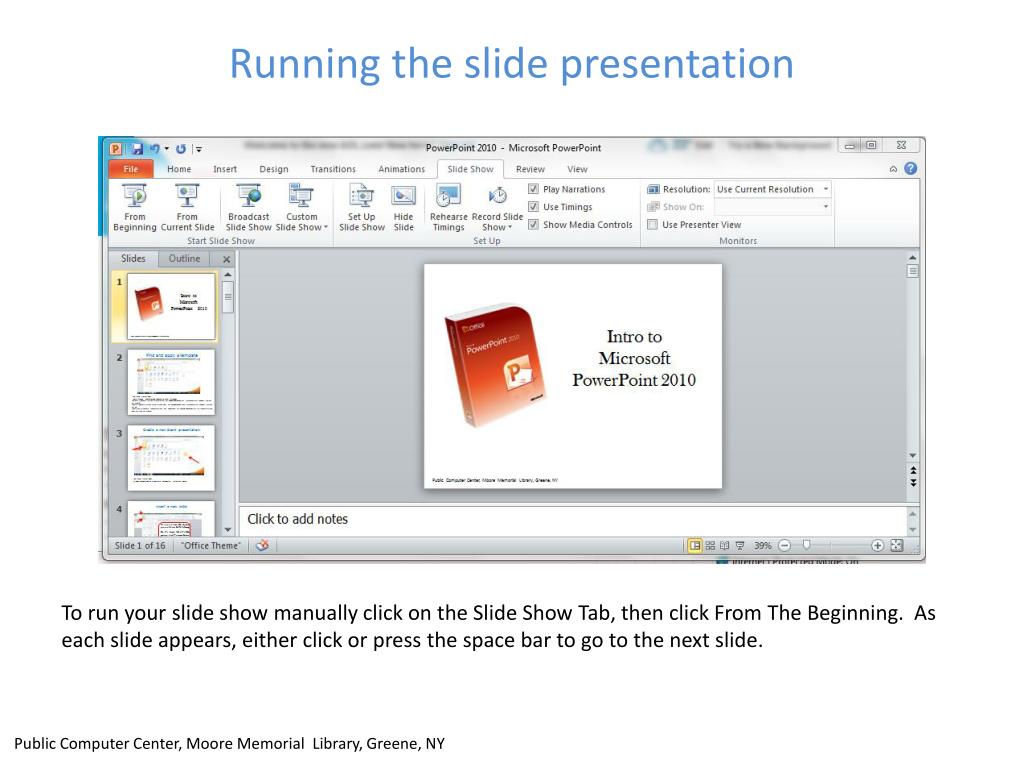Select slide 3 thumbnail
This screenshot has height=768, width=1024.
pos(171,458)
